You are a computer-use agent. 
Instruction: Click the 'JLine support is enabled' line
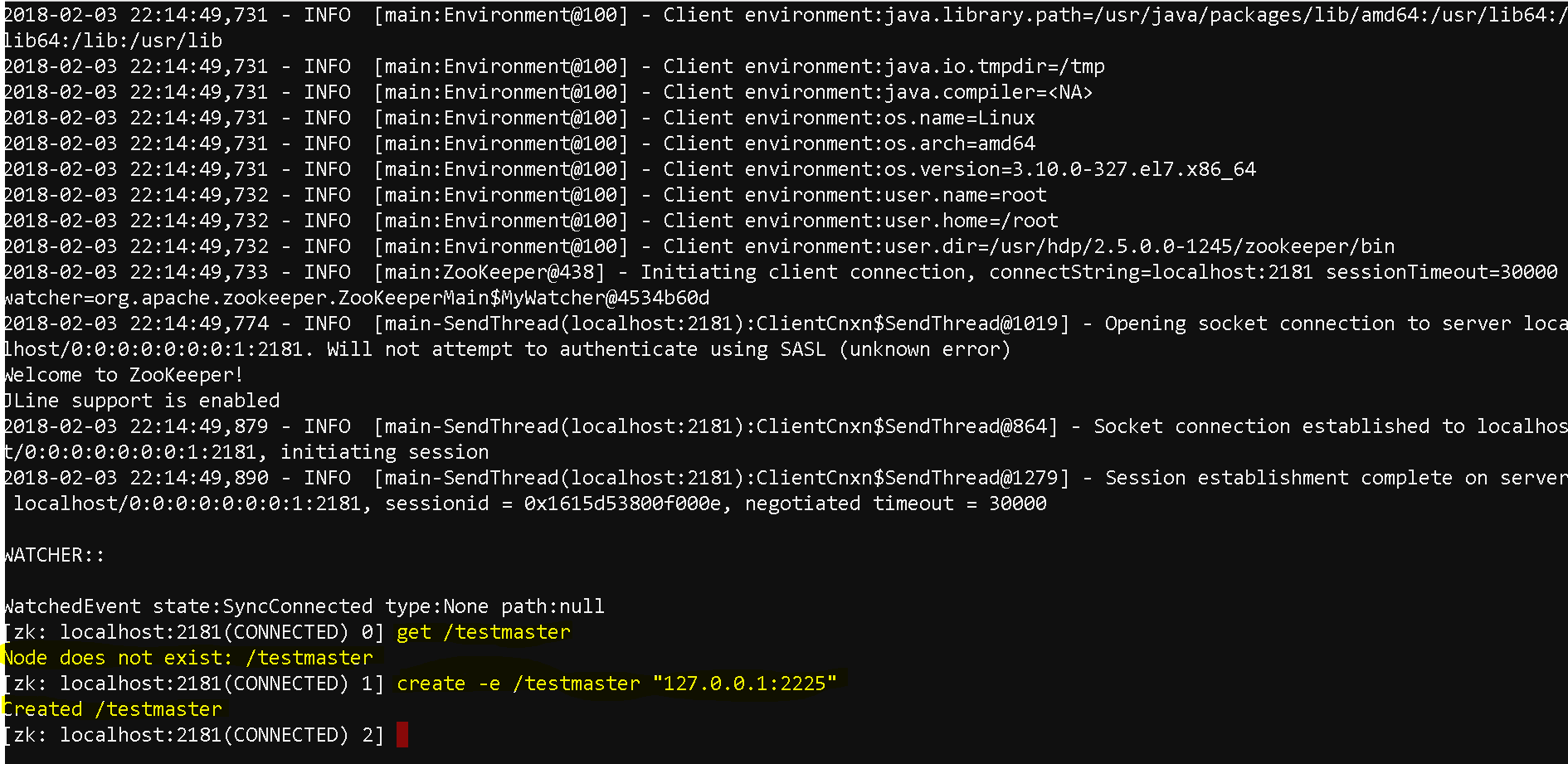coord(141,401)
